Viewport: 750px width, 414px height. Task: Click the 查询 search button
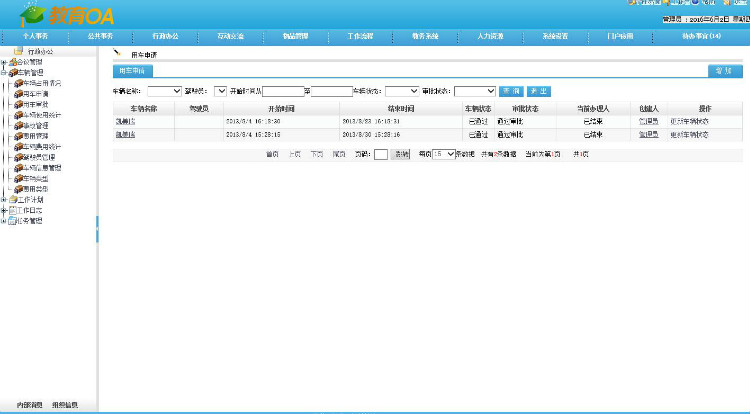(x=511, y=91)
